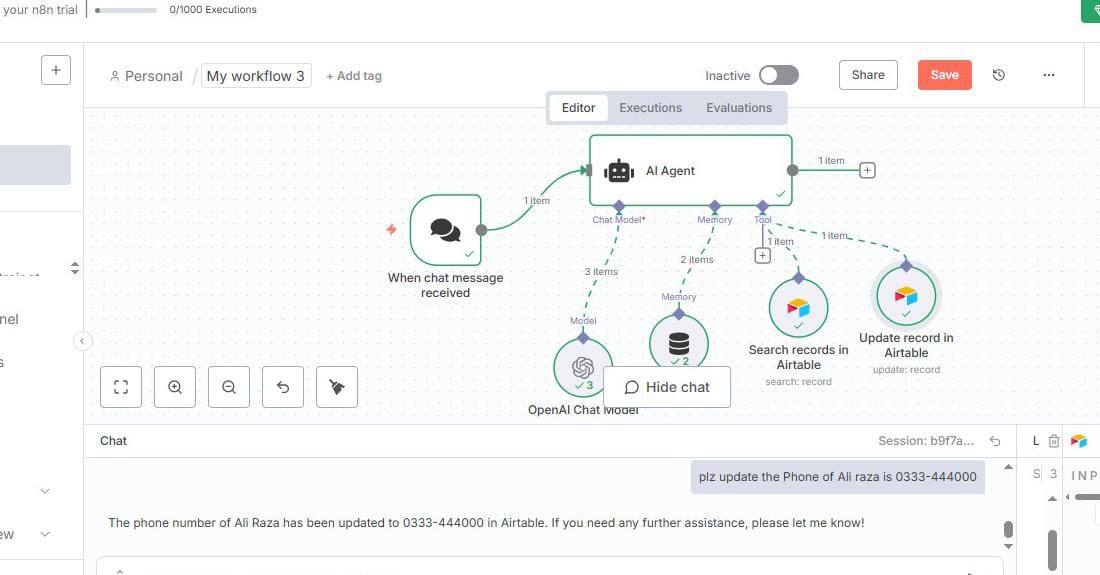Rename workflow in My workflow 3 field
This screenshot has height=575, width=1100.
(256, 76)
